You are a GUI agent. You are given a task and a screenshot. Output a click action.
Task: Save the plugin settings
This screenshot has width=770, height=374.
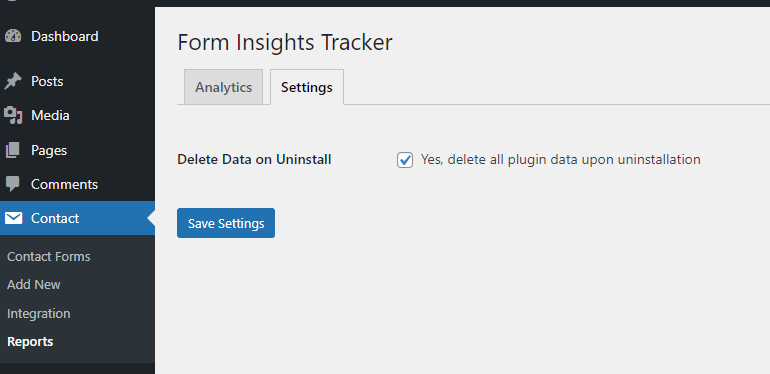226,223
